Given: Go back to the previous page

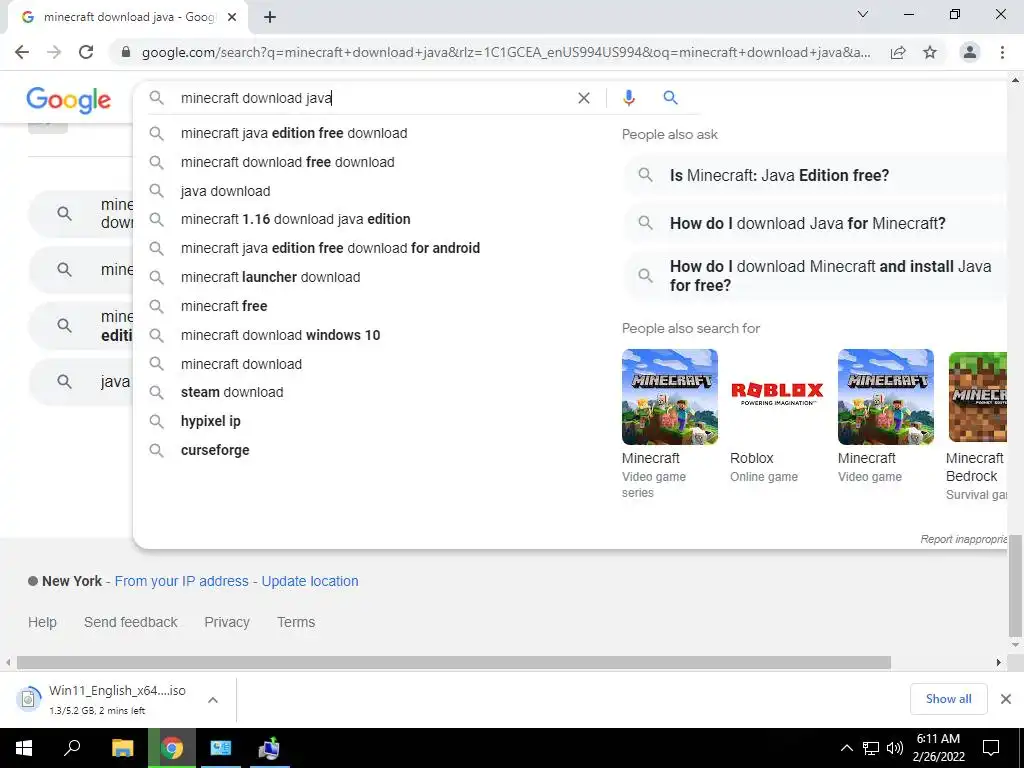Looking at the screenshot, I should click(x=22, y=52).
